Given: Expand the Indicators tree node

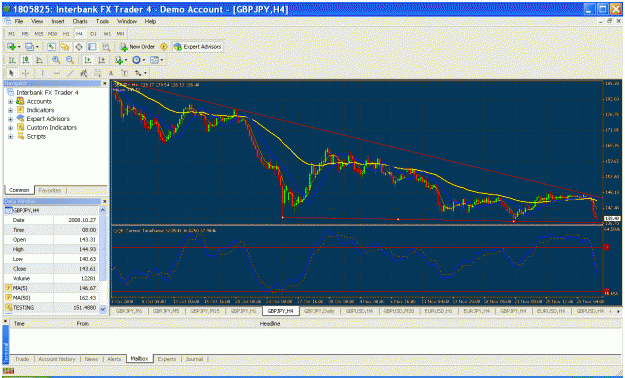Looking at the screenshot, I should click(10, 110).
